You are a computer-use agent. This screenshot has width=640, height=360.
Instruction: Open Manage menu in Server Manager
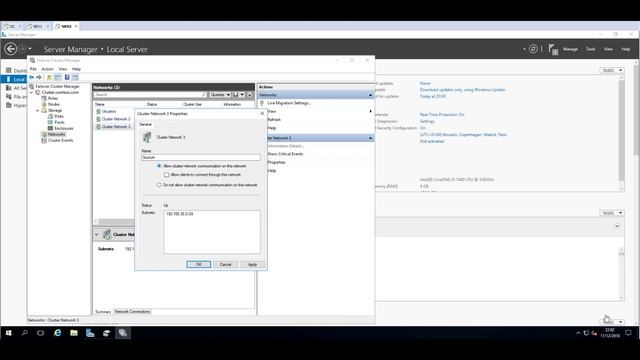[570, 49]
